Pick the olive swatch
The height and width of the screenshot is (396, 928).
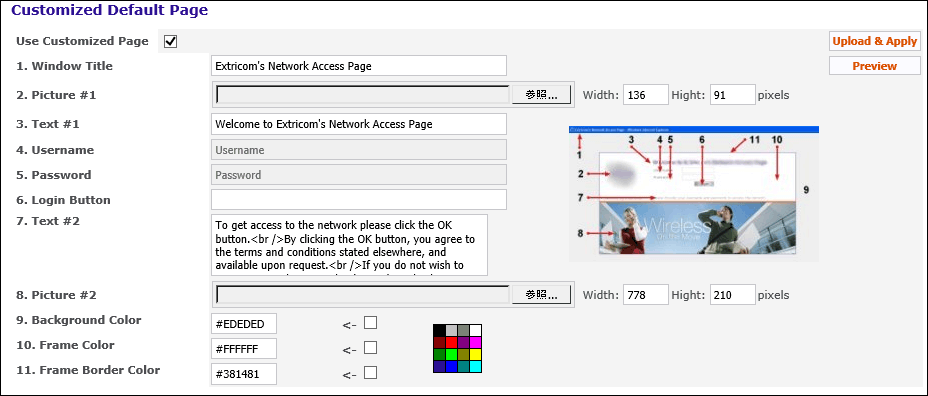coord(463,354)
